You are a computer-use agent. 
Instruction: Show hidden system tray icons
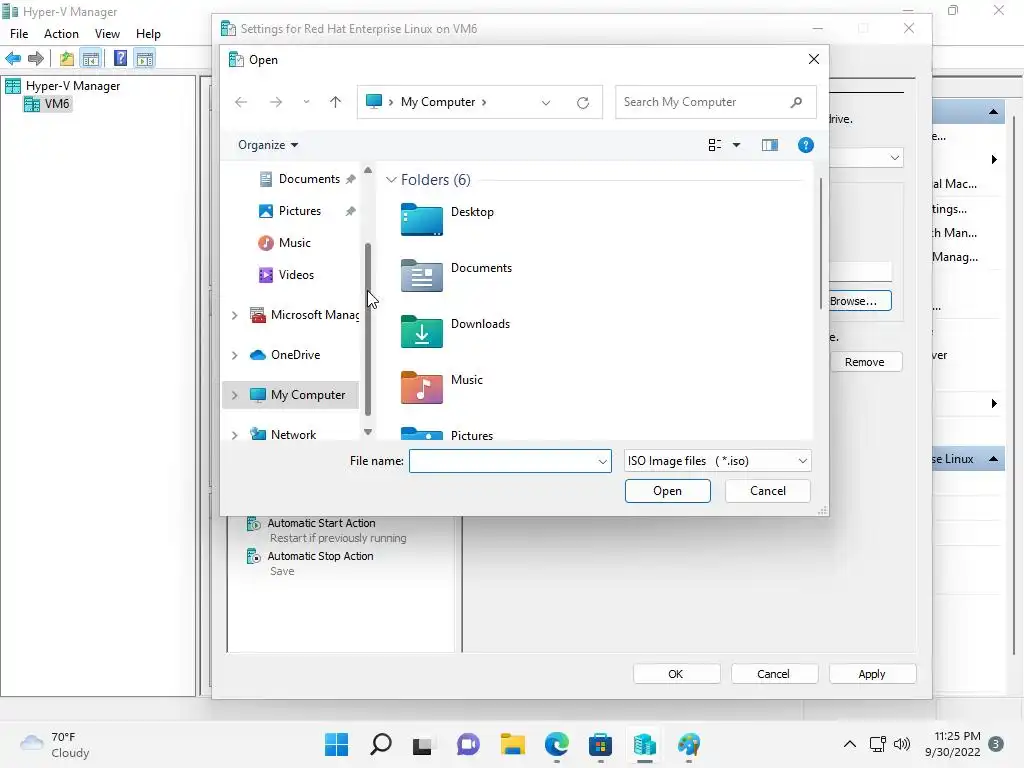pyautogui.click(x=850, y=744)
